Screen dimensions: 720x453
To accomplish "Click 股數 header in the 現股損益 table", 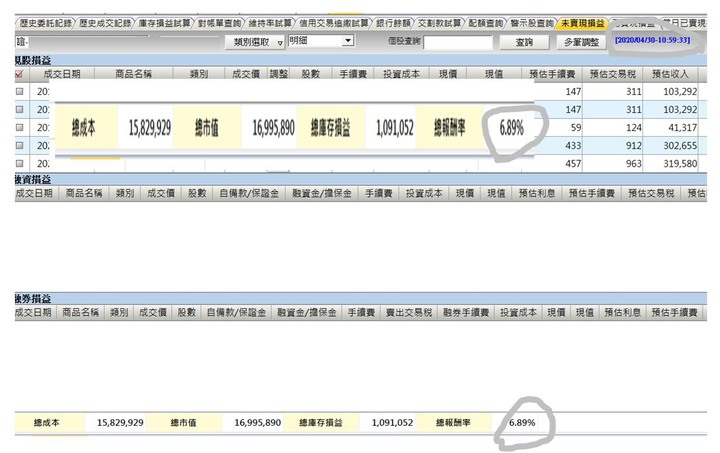I will tap(310, 74).
